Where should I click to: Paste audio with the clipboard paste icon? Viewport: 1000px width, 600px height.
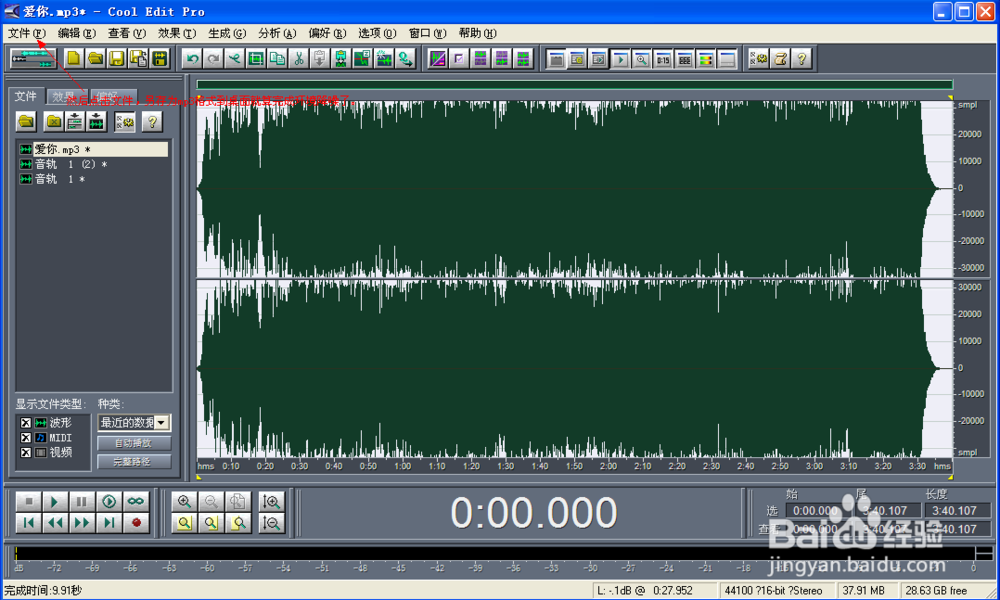[320, 59]
